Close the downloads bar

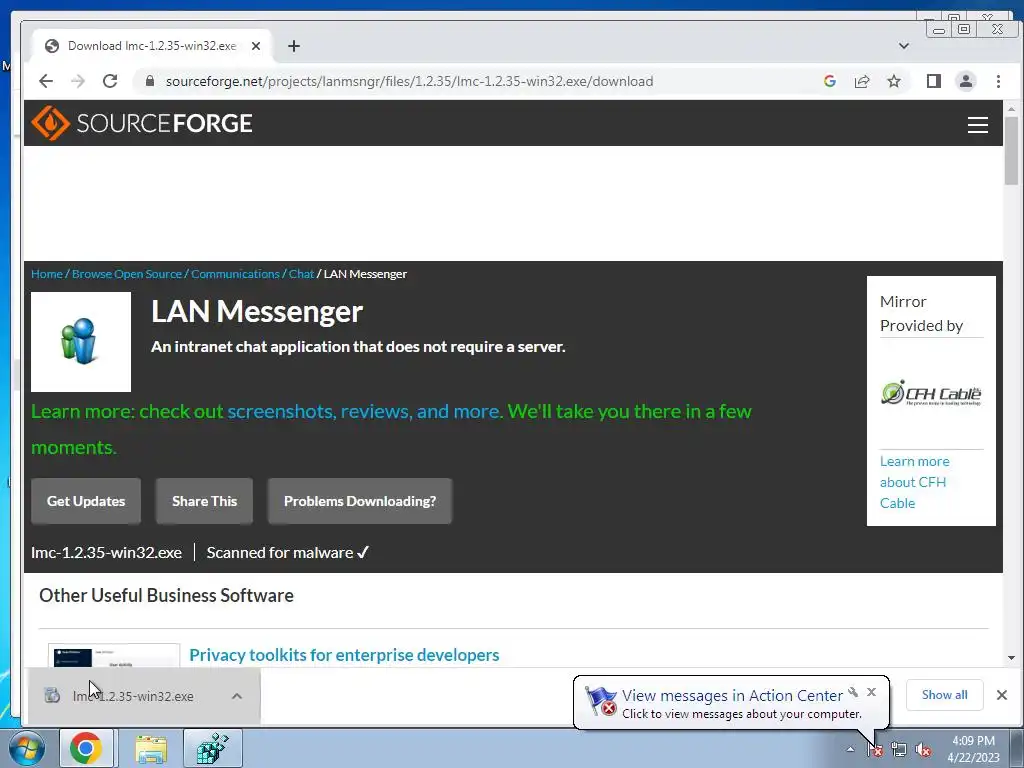click(x=1002, y=695)
